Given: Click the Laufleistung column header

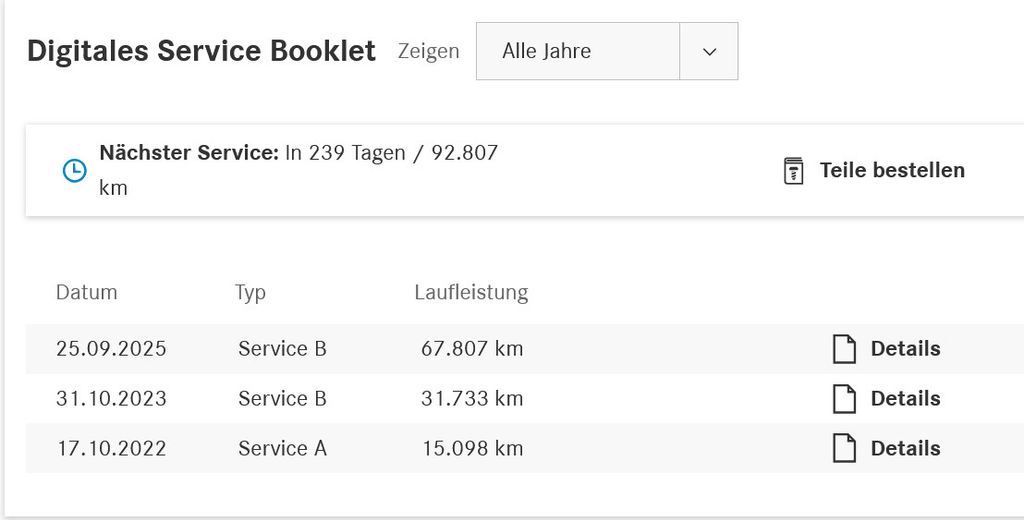Looking at the screenshot, I should click(471, 293).
